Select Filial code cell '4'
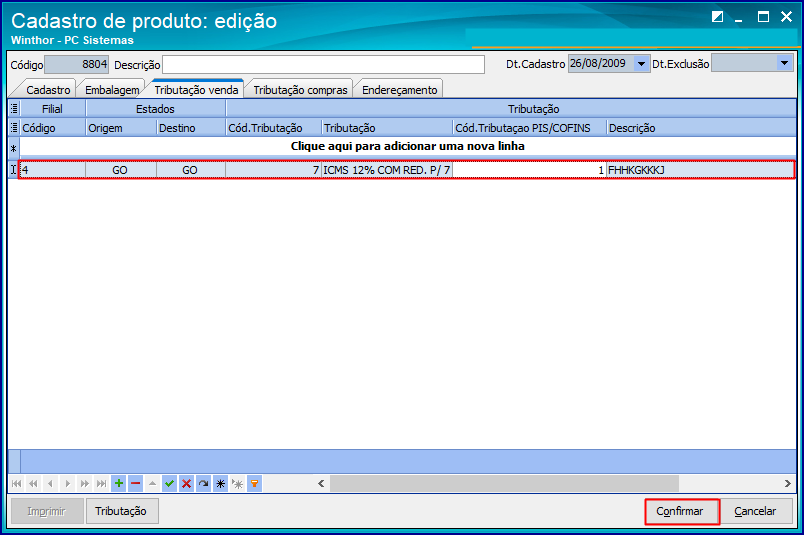Screen dimensions: 804x535 (x=52, y=170)
